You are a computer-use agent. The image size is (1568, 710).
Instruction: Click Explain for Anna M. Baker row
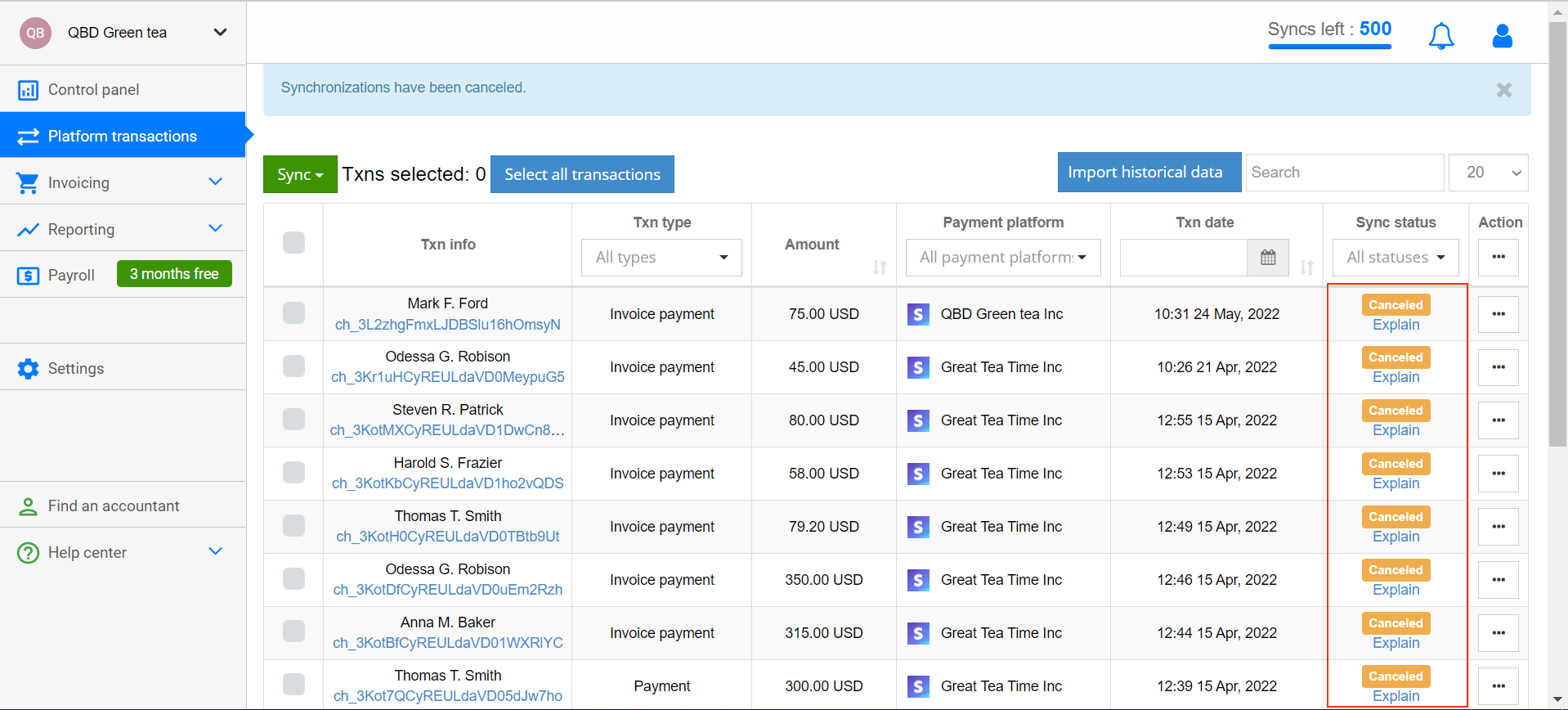click(x=1396, y=643)
